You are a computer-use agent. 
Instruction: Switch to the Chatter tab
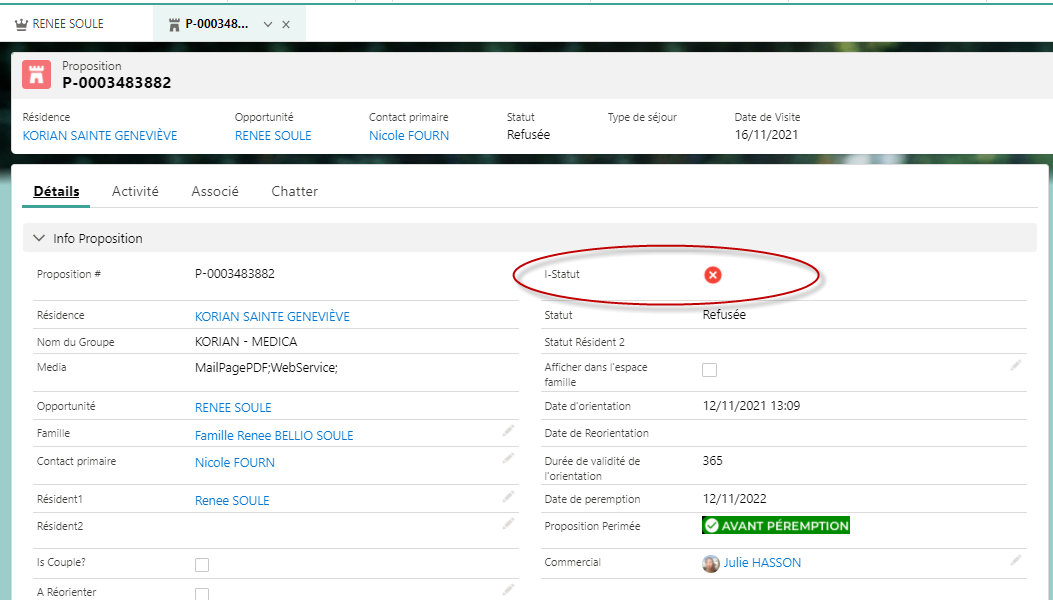pyautogui.click(x=294, y=191)
